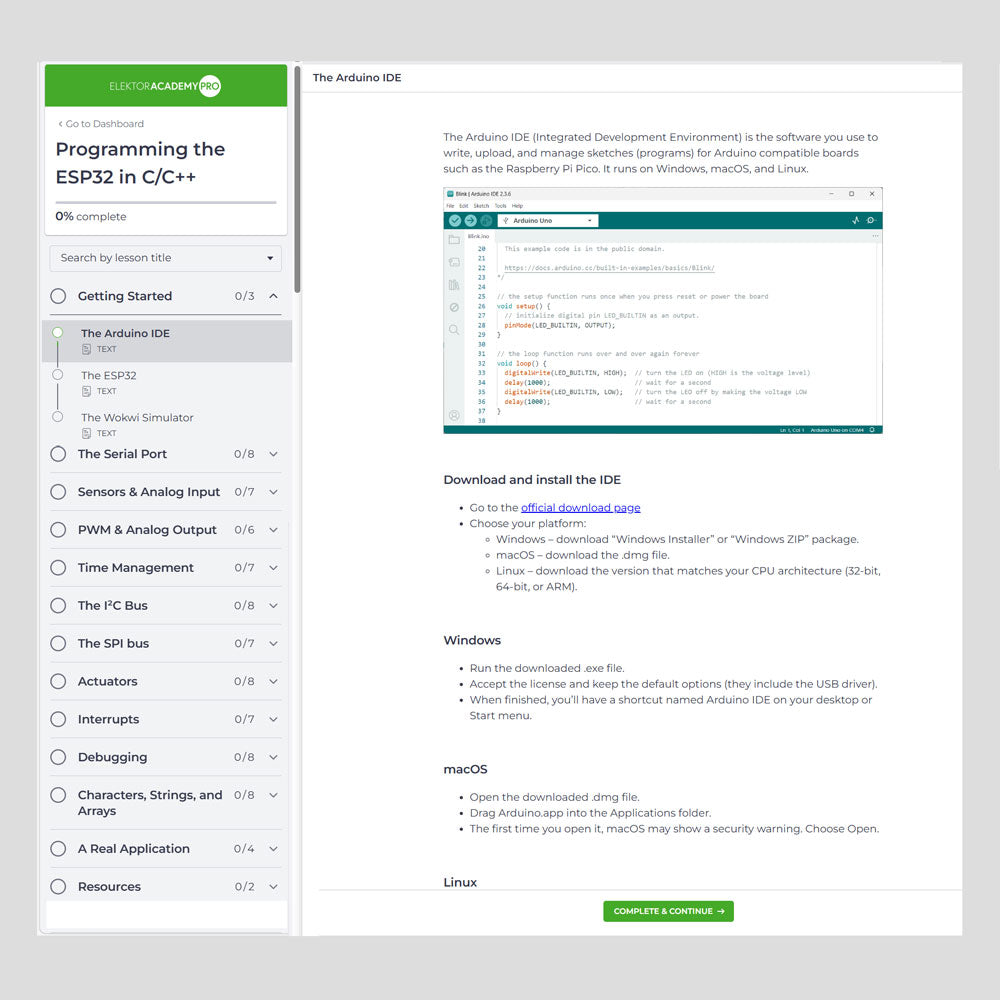This screenshot has width=1000, height=1000.
Task: Collapse the Getting Started section
Action: (x=273, y=296)
